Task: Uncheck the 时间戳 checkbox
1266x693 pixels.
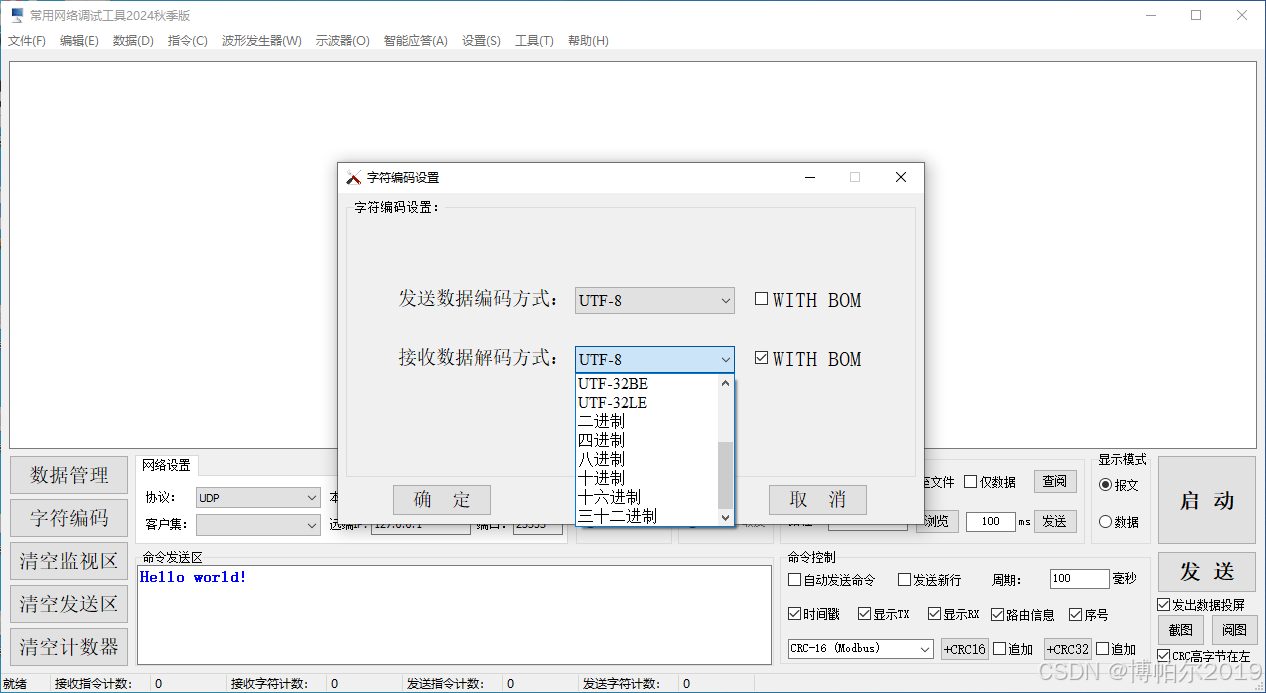Action: (x=795, y=614)
